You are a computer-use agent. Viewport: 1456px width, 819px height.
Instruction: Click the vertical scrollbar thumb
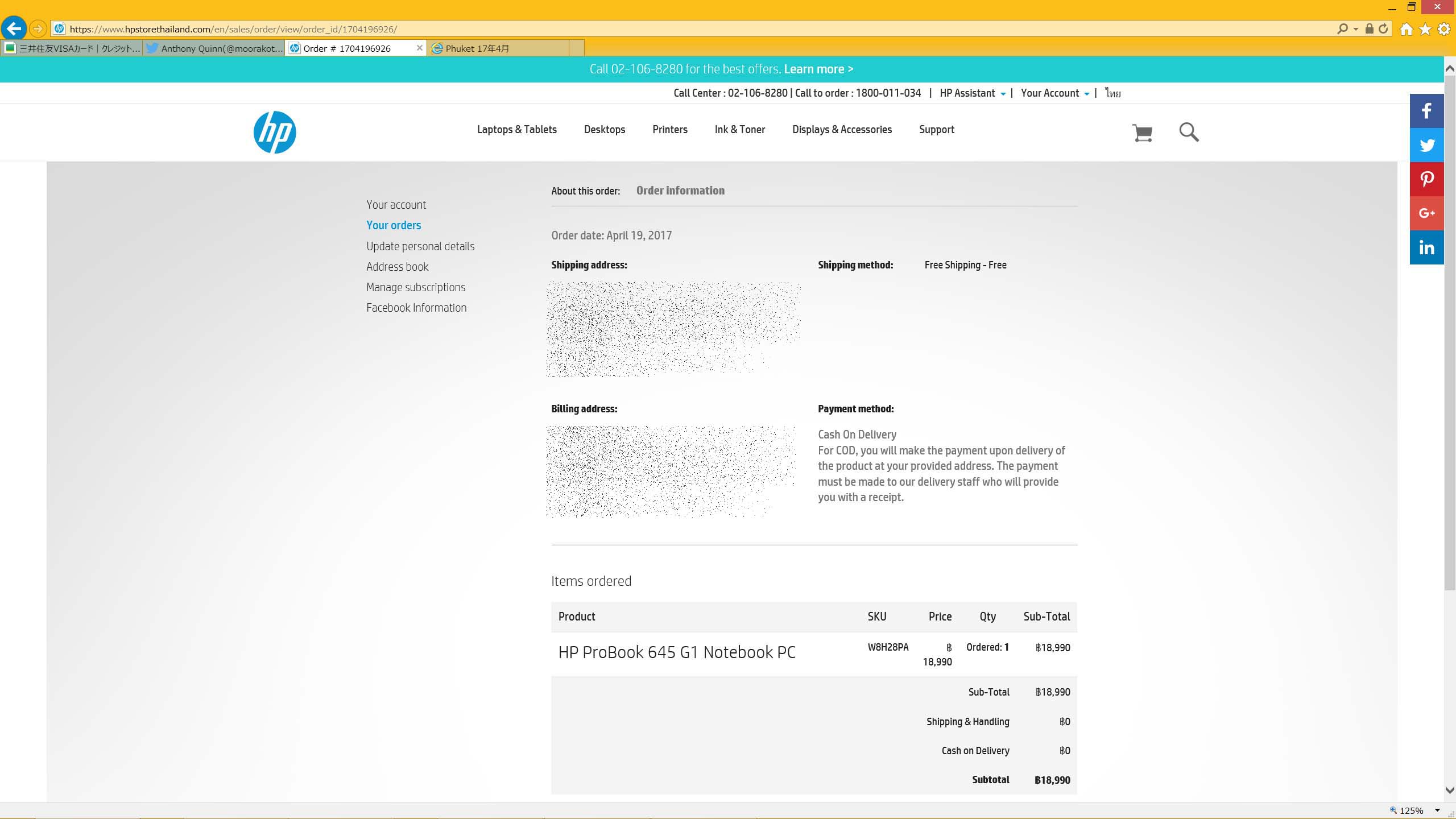(x=1450, y=333)
